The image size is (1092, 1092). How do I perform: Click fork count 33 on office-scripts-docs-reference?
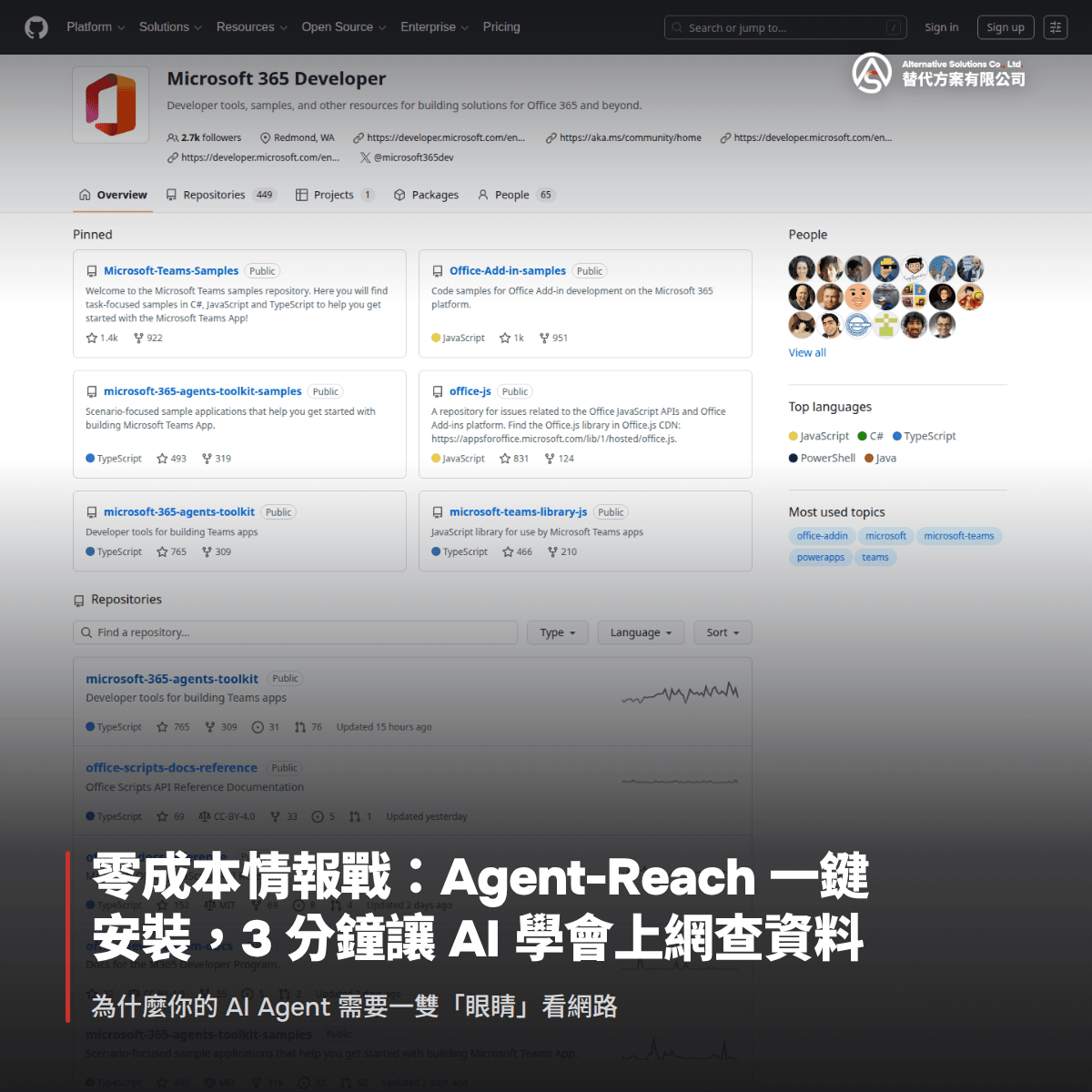tap(284, 816)
